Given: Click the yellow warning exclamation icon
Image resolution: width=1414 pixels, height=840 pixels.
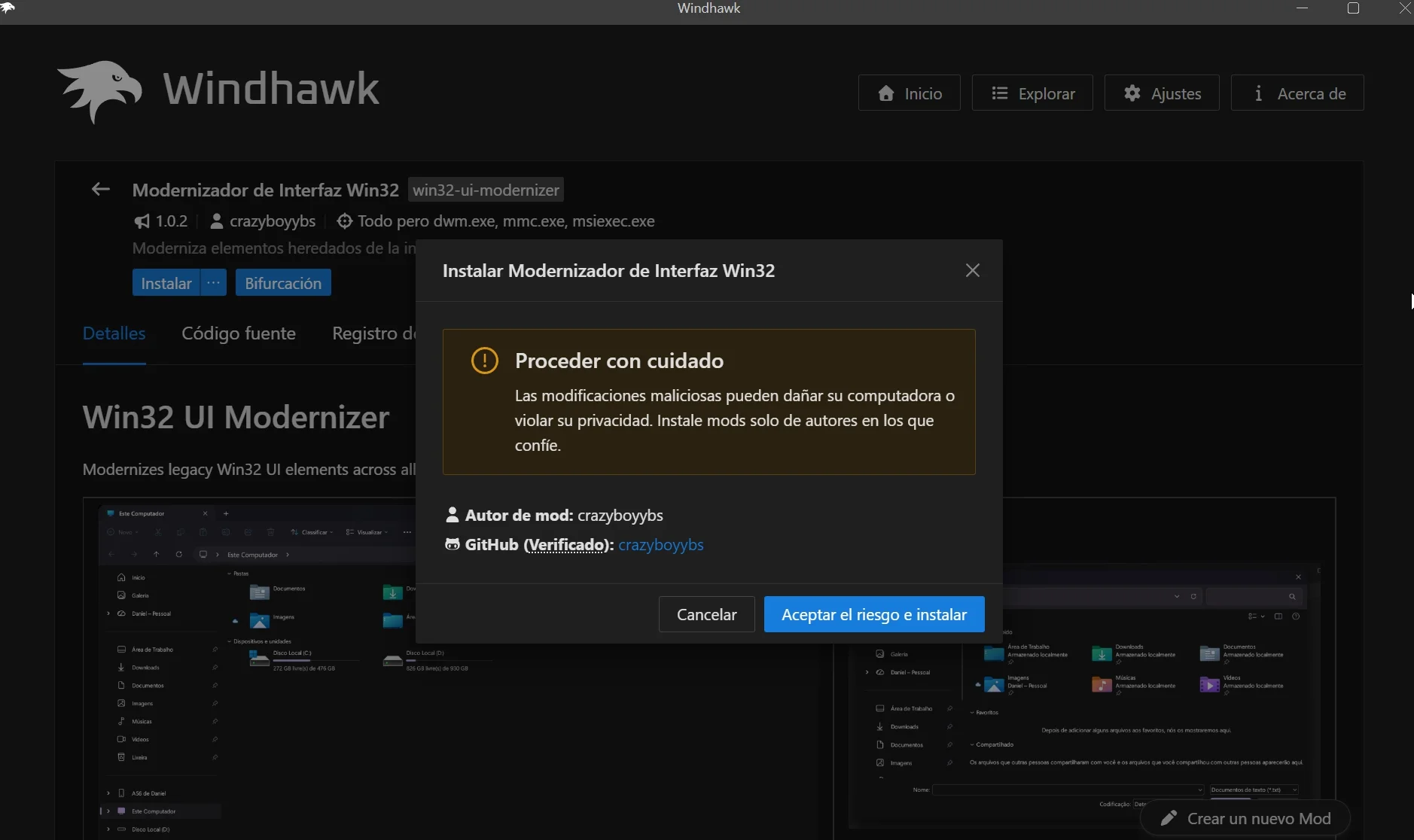Looking at the screenshot, I should pos(484,361).
